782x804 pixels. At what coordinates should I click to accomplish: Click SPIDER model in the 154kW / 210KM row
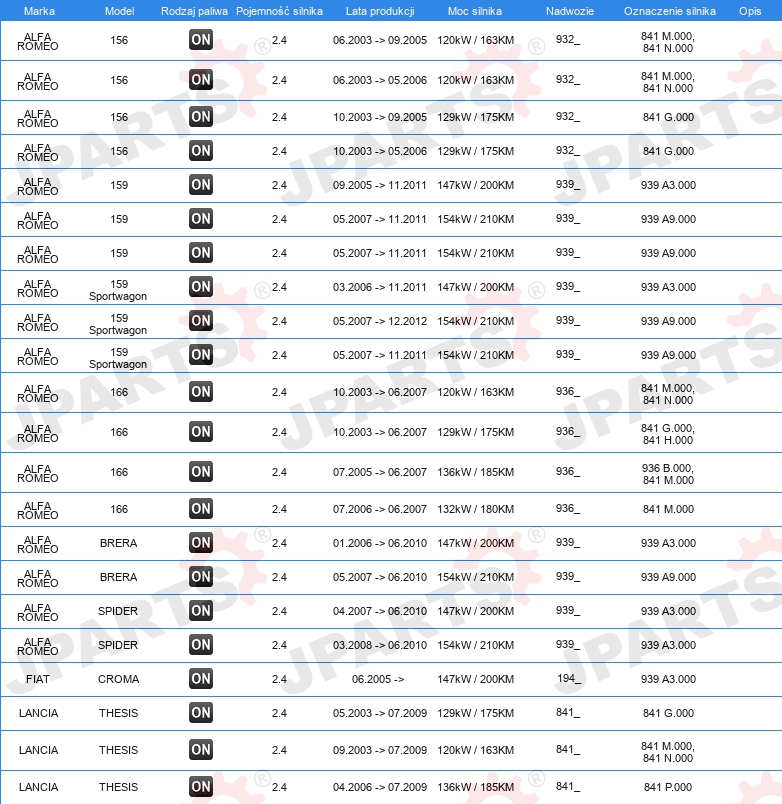(x=118, y=645)
